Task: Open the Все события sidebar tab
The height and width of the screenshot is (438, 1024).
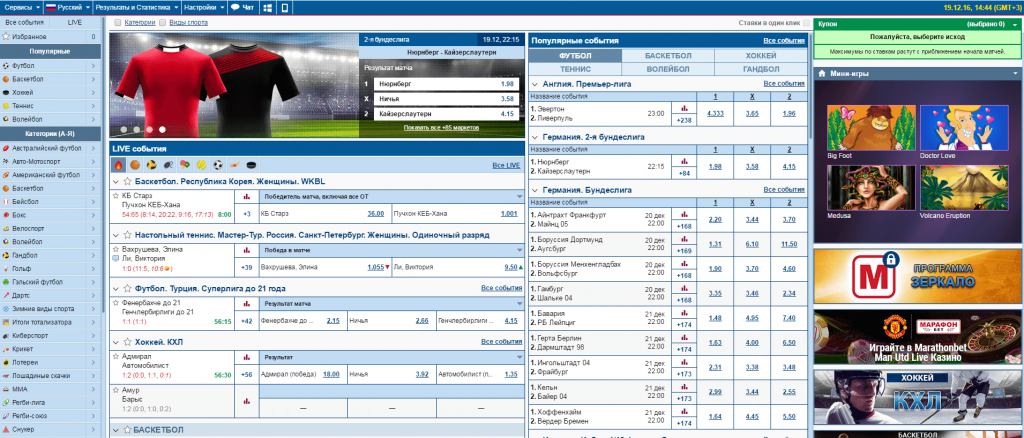Action: (24, 22)
